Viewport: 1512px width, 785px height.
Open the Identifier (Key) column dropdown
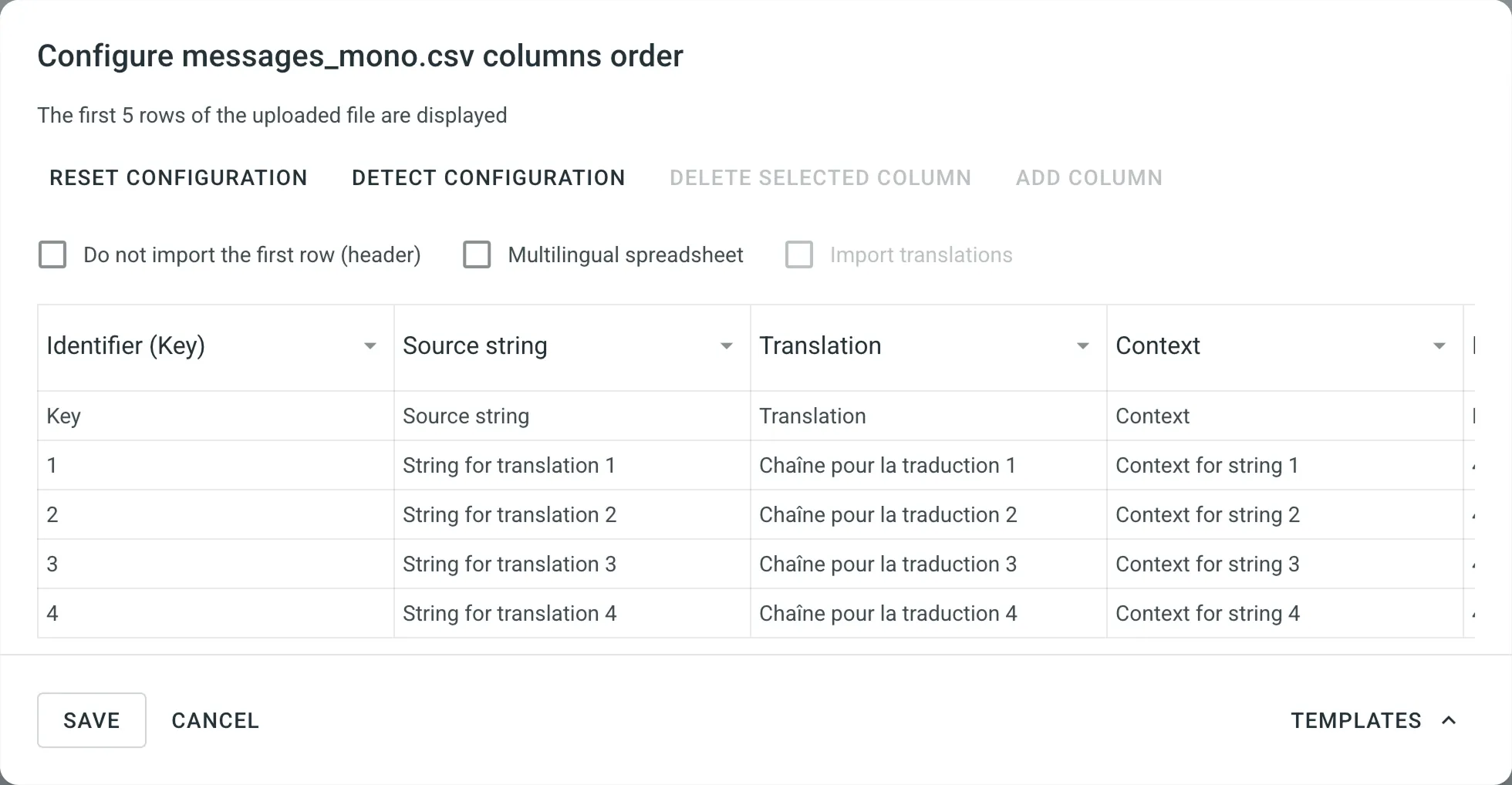(216, 346)
